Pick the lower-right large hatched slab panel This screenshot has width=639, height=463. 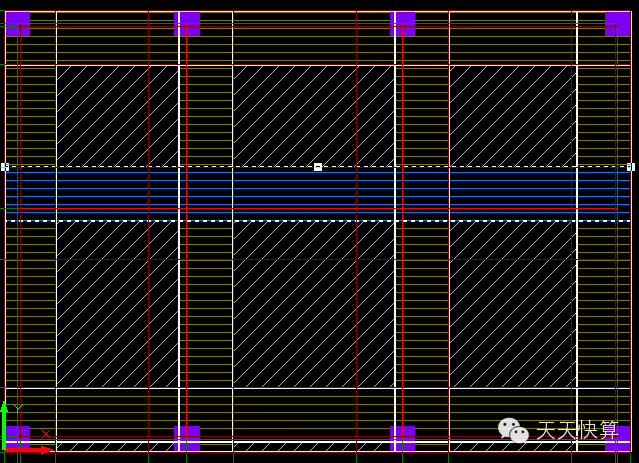coord(513,304)
